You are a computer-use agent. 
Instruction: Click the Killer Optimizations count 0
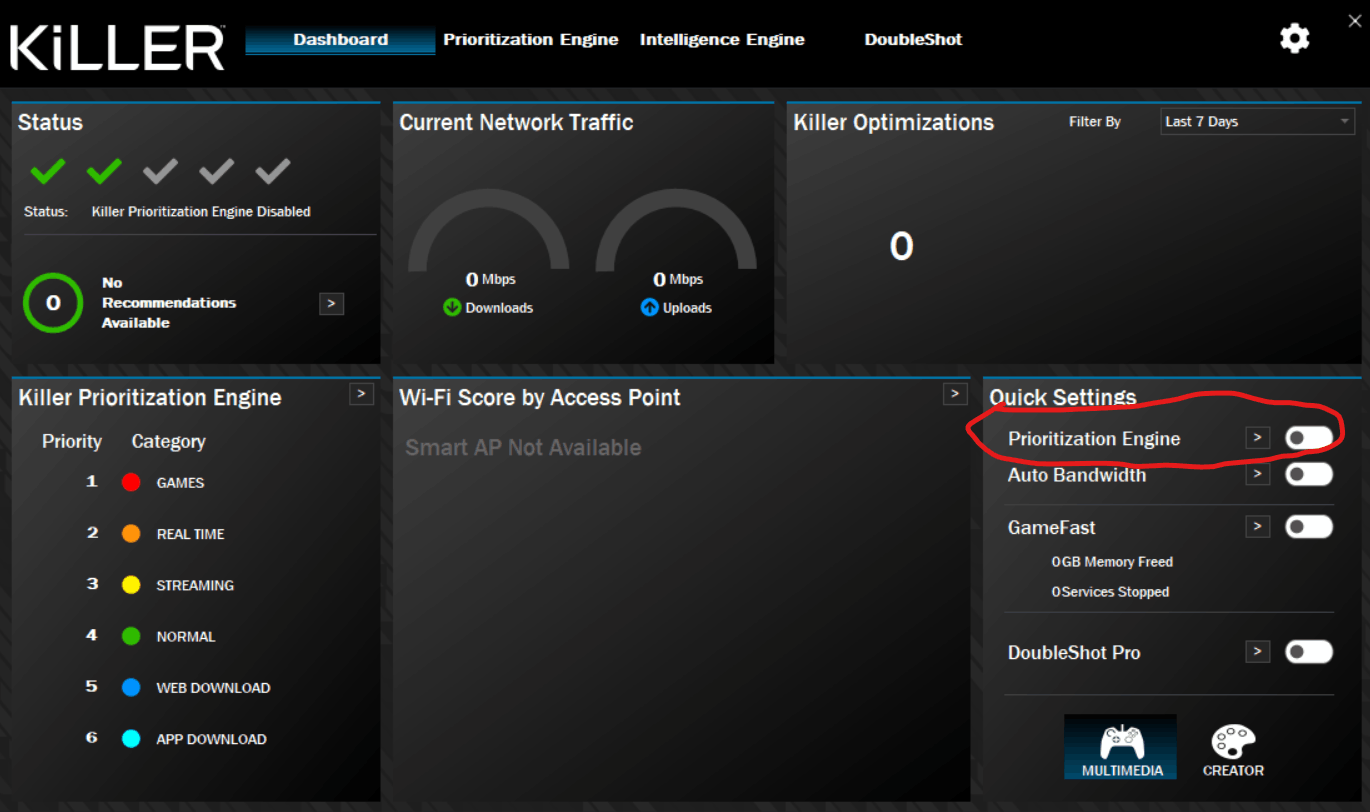coord(901,246)
